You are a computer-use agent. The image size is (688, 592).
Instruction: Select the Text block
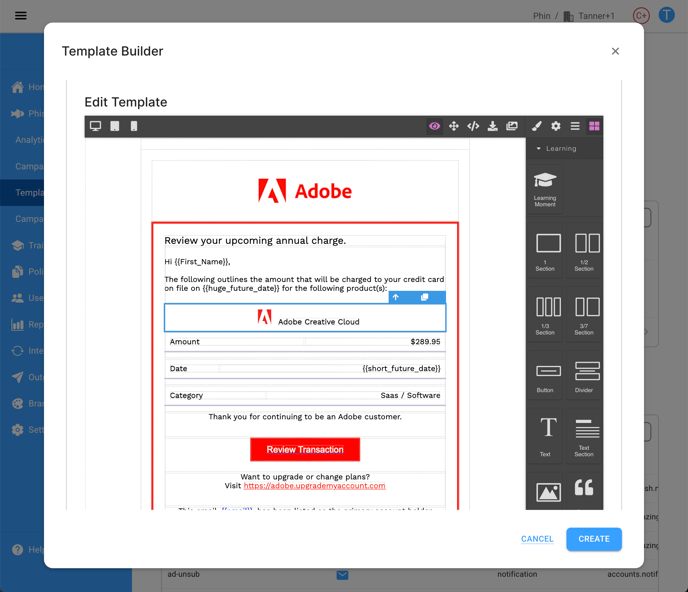(545, 437)
